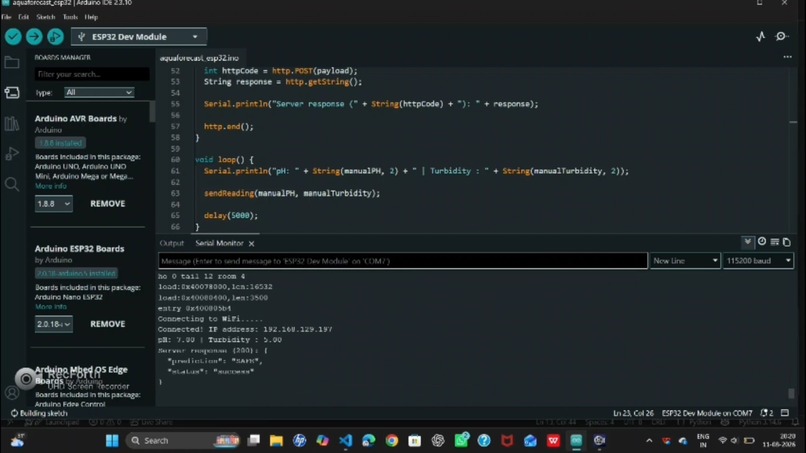Click the Boards Manager list scrollbar

(x=152, y=112)
